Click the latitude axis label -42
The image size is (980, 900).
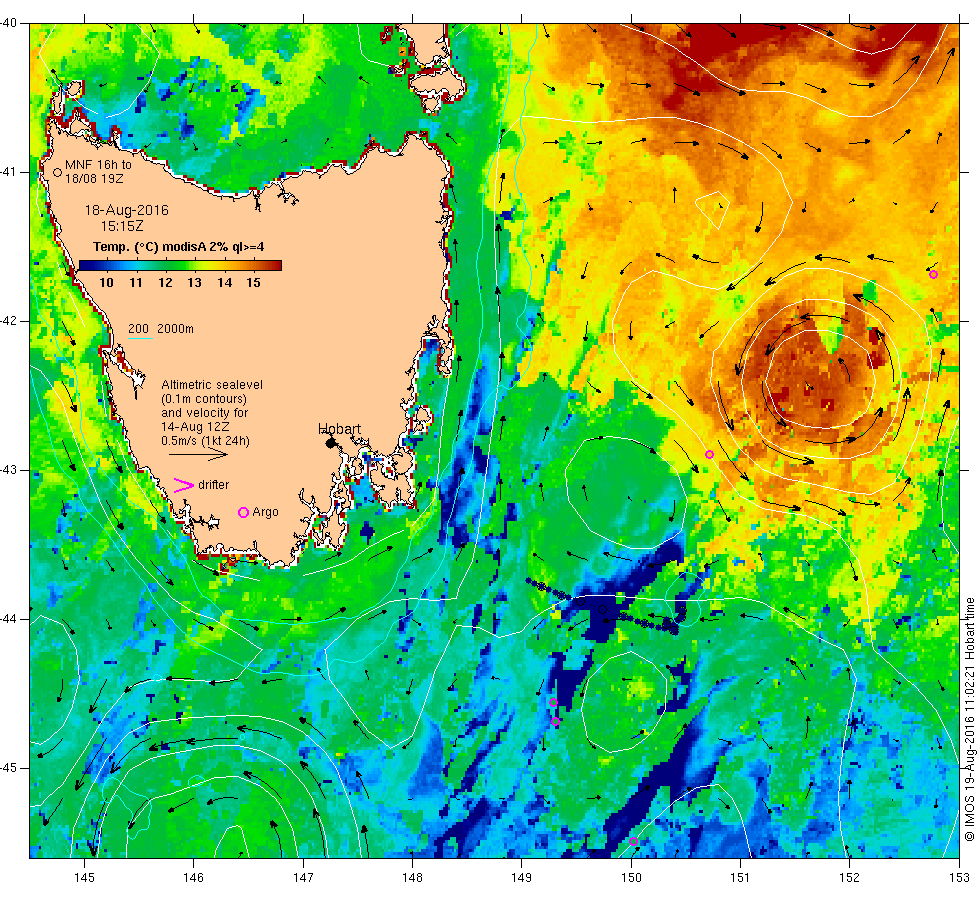point(10,321)
